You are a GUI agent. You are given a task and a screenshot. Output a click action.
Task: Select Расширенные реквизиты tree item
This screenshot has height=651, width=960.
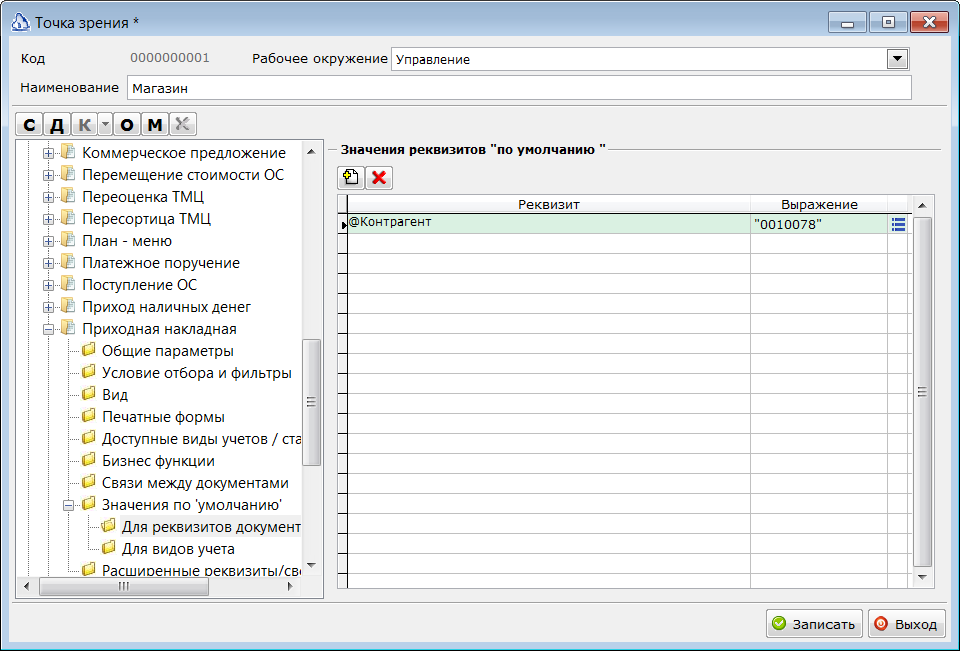tap(201, 570)
